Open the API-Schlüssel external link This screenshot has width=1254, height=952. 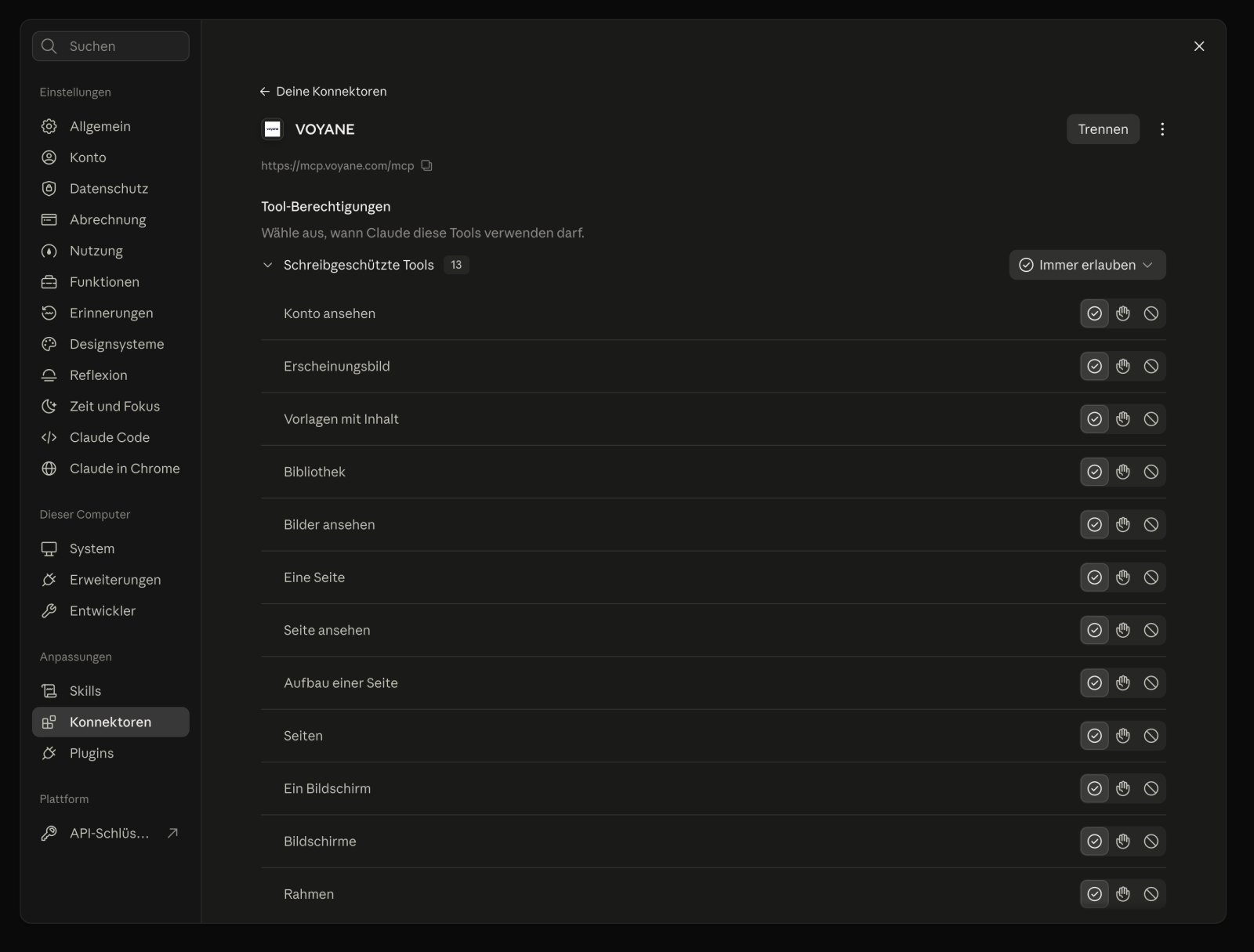pos(111,833)
